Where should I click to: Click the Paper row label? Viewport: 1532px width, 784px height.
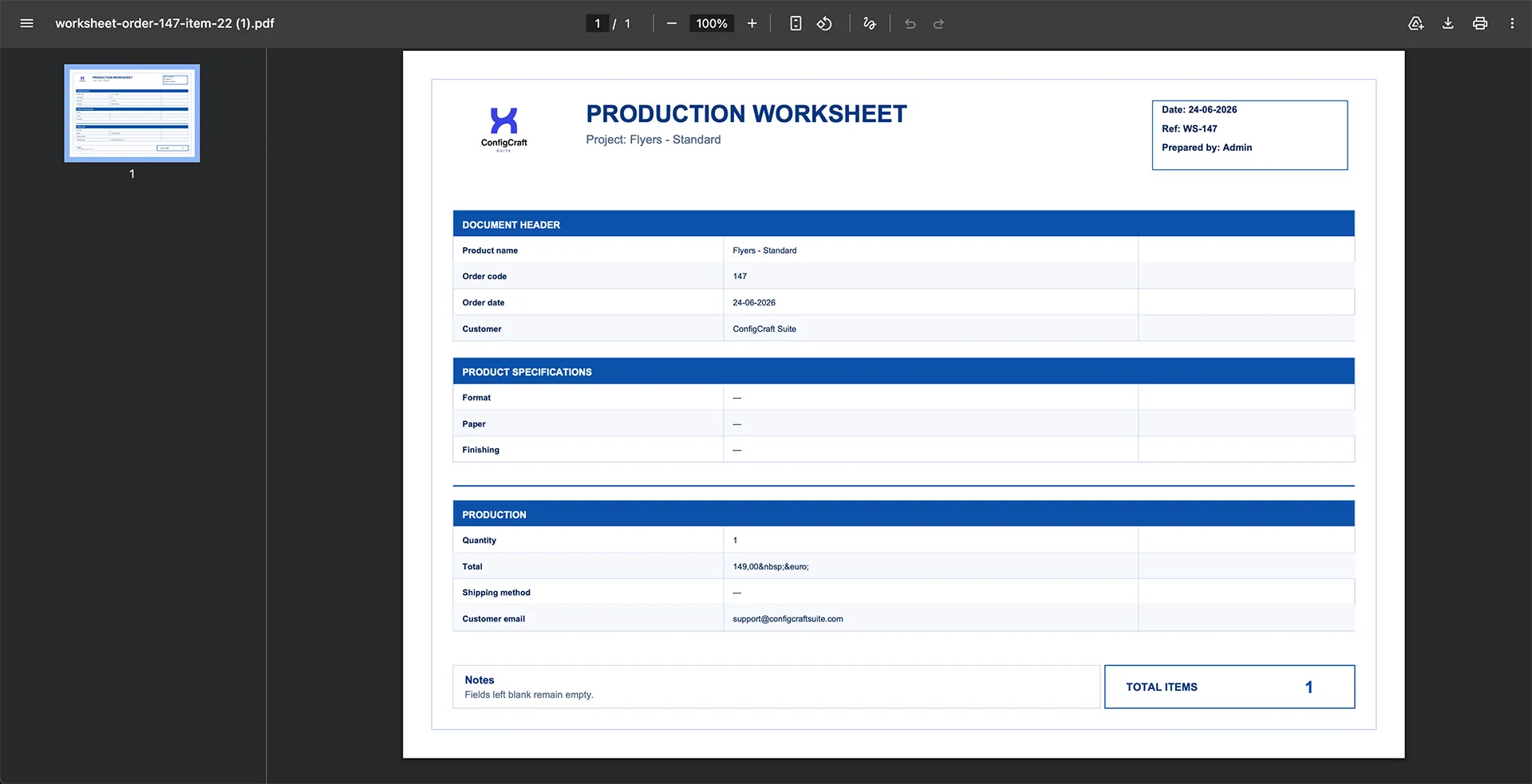point(474,424)
